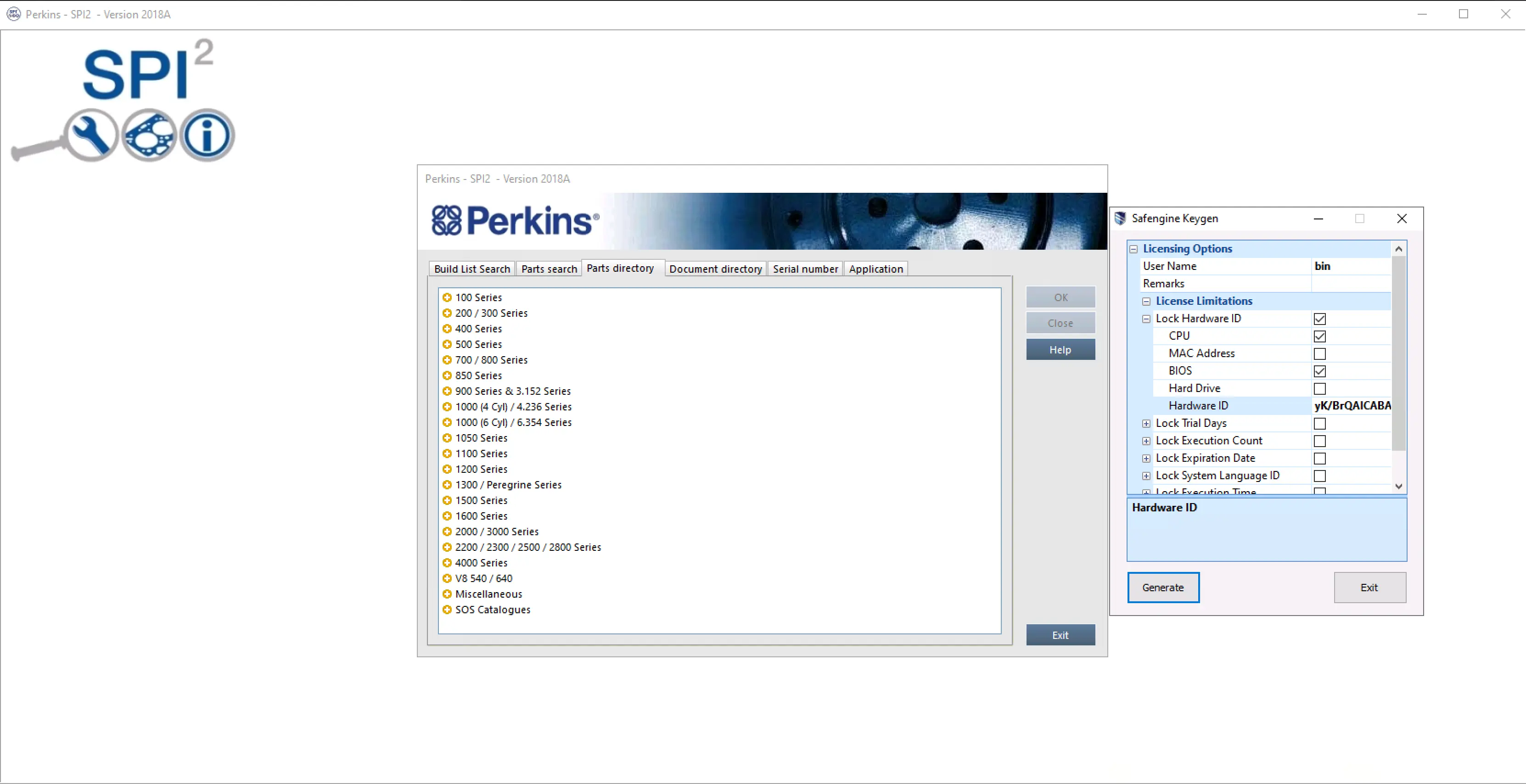Click the parts grid icon in the SPI2 logo
The width and height of the screenshot is (1526, 784).
(x=149, y=135)
